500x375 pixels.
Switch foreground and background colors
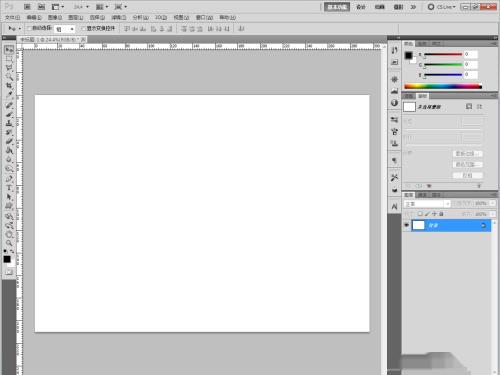click(13, 251)
